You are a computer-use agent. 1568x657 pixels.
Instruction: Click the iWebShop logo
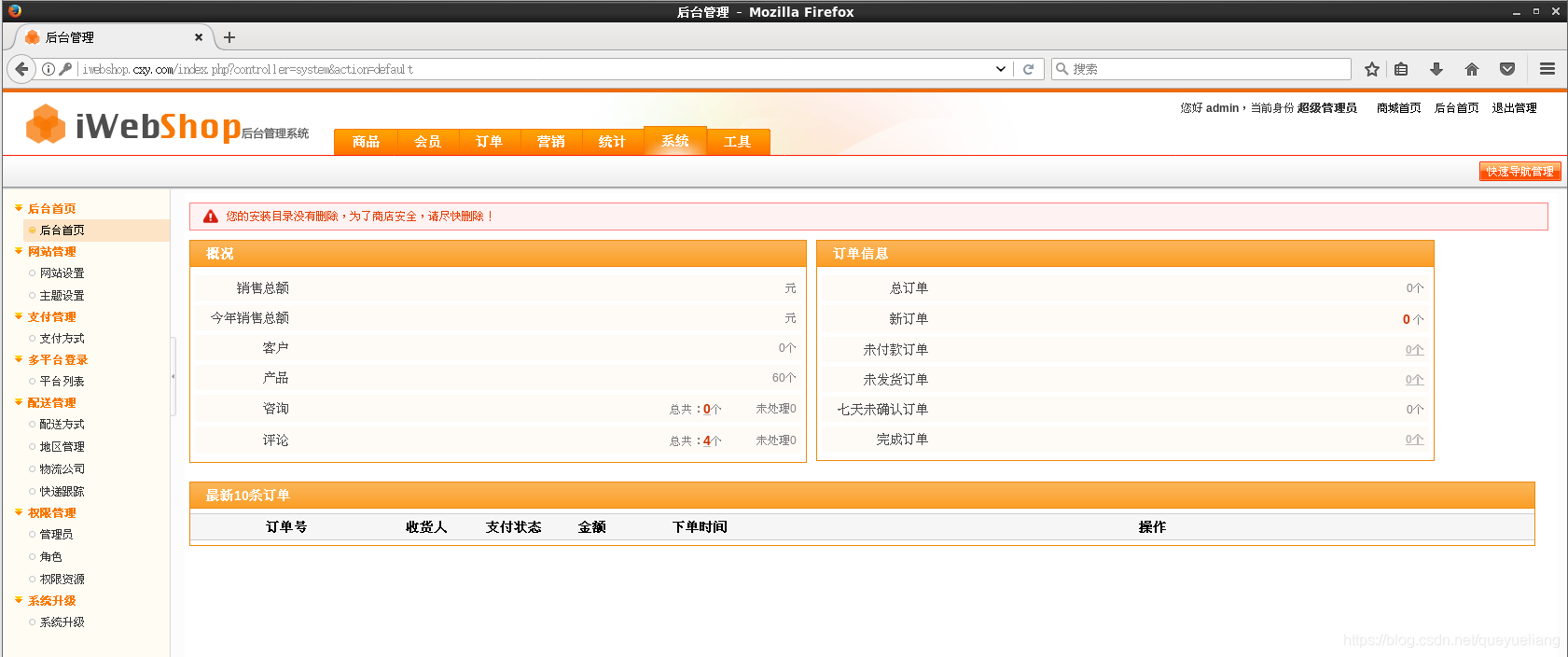pyautogui.click(x=166, y=125)
